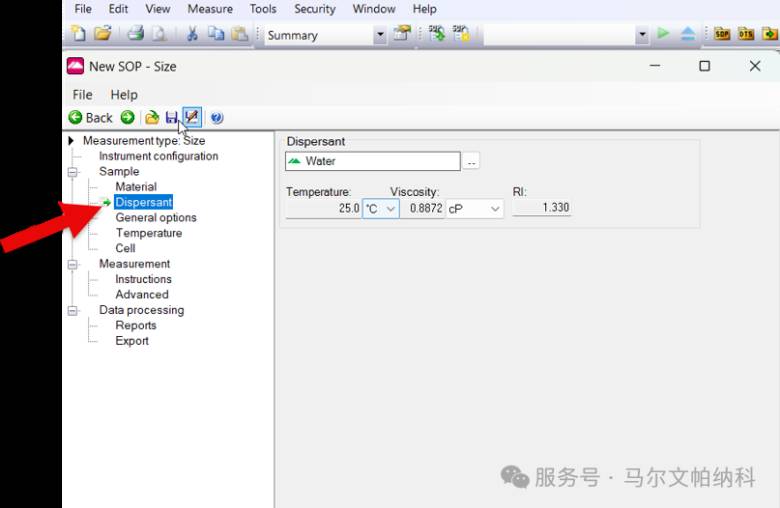Image resolution: width=780 pixels, height=508 pixels.
Task: Collapse the Sample tree node
Action: 73,172
